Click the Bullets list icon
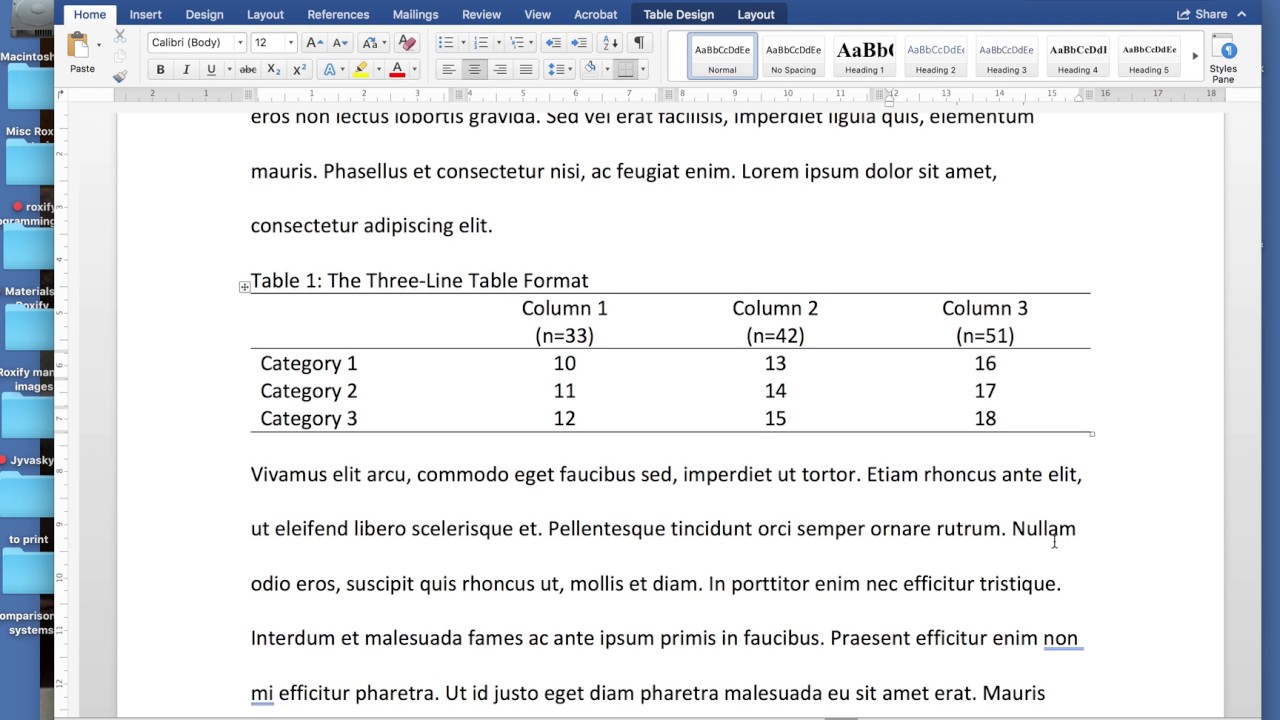The height and width of the screenshot is (720, 1280). click(x=446, y=43)
